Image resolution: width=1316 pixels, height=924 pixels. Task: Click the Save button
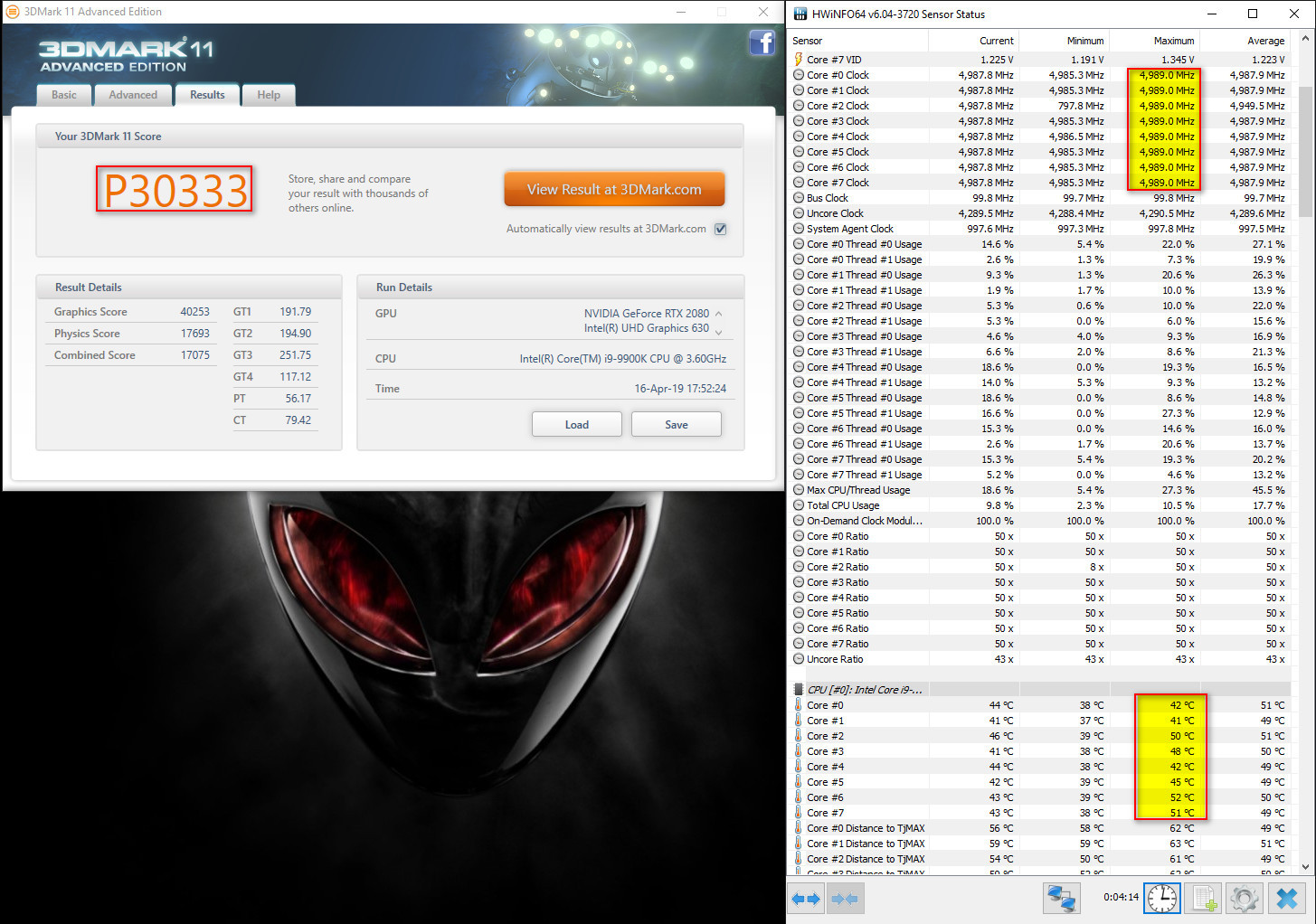point(677,424)
